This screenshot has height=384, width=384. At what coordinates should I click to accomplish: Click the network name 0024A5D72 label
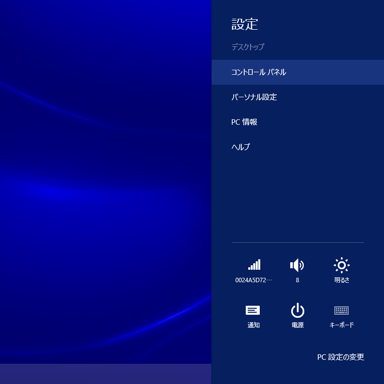coord(253,280)
